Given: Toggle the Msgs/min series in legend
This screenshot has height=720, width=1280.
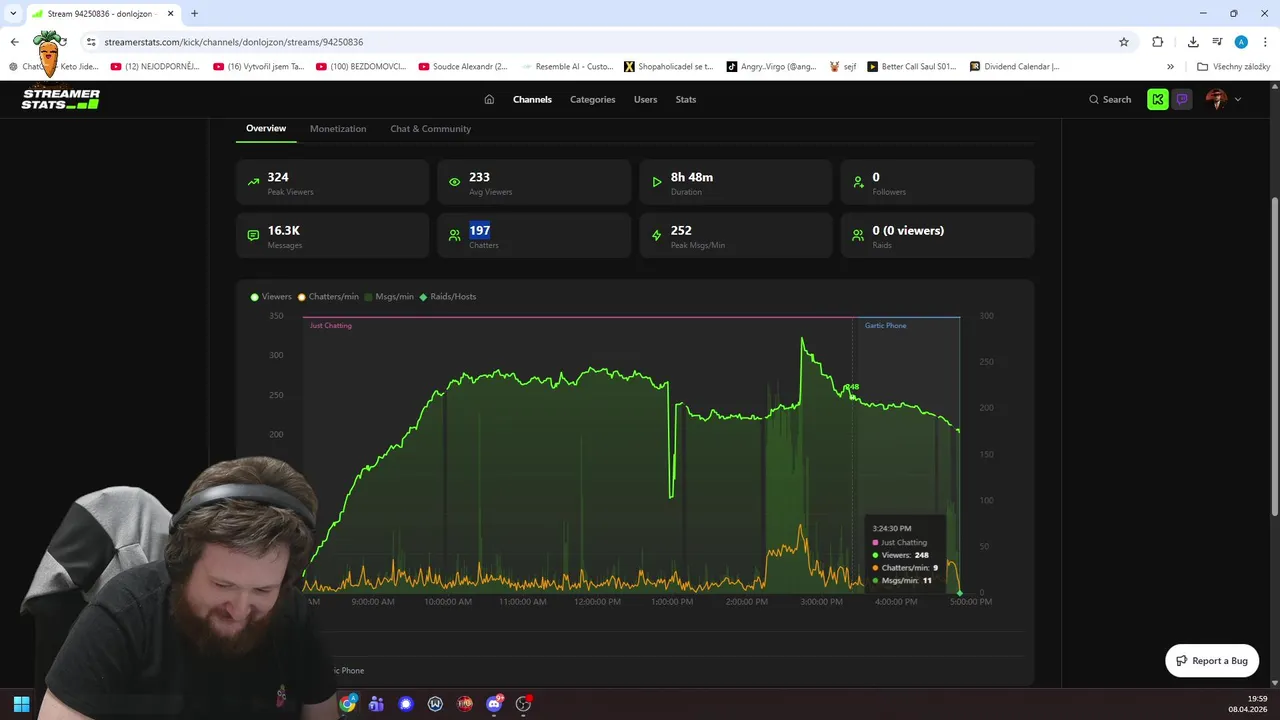Looking at the screenshot, I should point(389,297).
